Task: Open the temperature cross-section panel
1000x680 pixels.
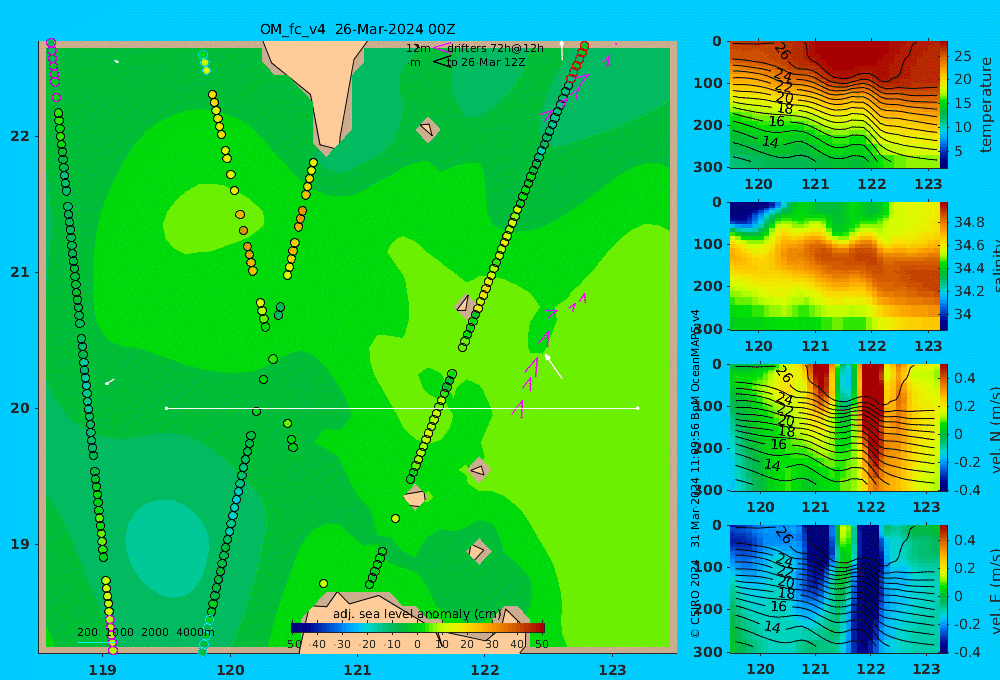Action: pyautogui.click(x=834, y=105)
